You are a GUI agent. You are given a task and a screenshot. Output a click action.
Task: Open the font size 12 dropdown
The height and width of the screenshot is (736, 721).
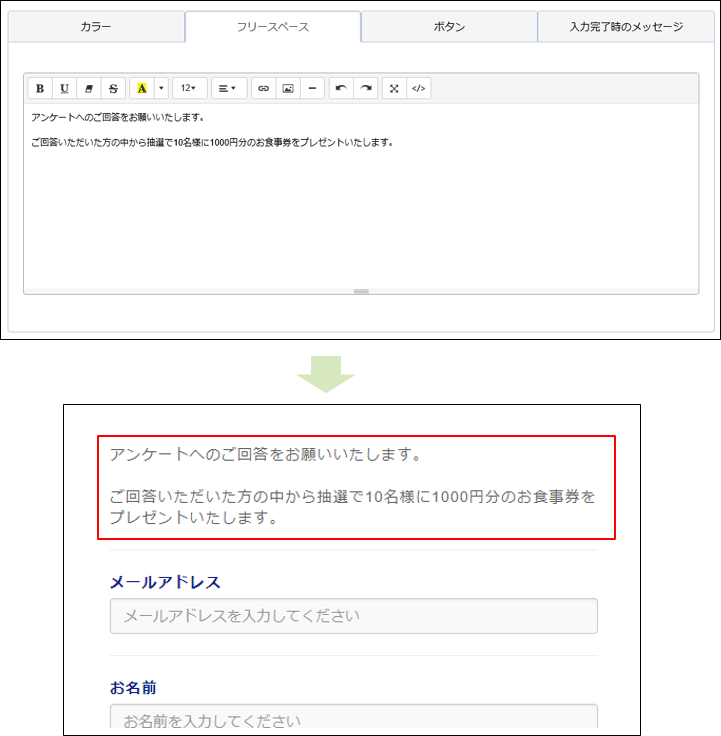(x=188, y=88)
